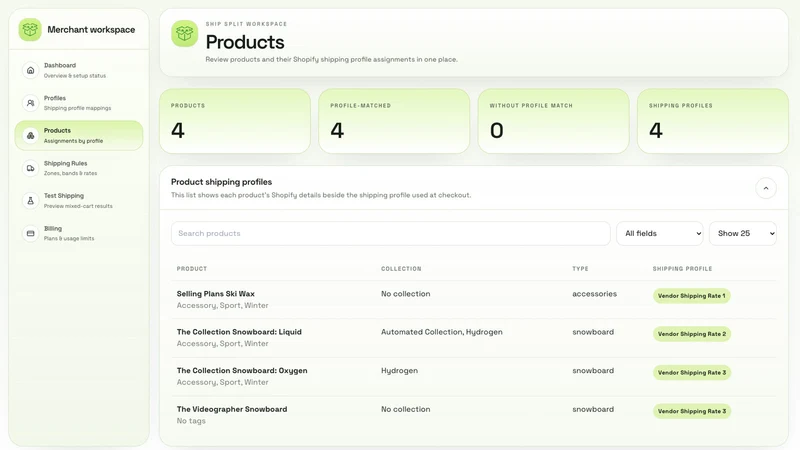Image resolution: width=800 pixels, height=450 pixels.
Task: Click the Merchant workspace box logo icon
Action: (x=30, y=30)
